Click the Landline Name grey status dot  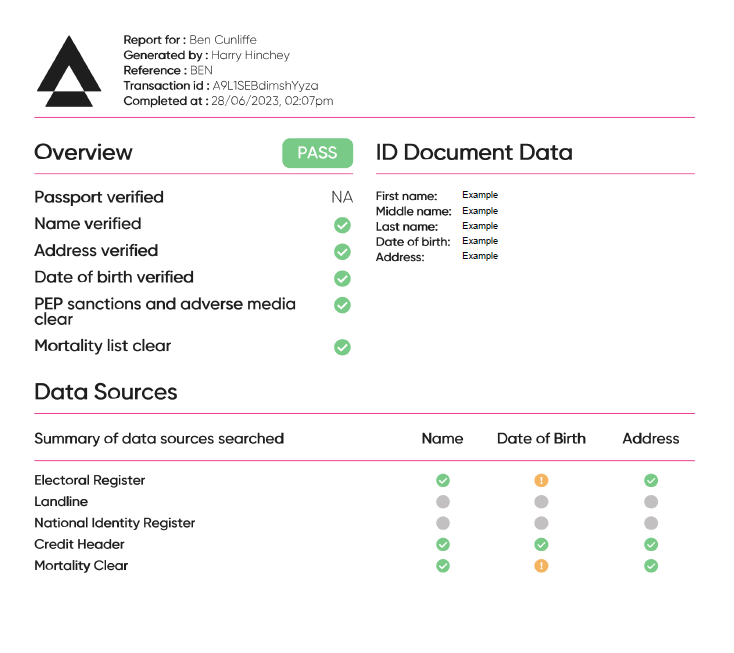443,502
